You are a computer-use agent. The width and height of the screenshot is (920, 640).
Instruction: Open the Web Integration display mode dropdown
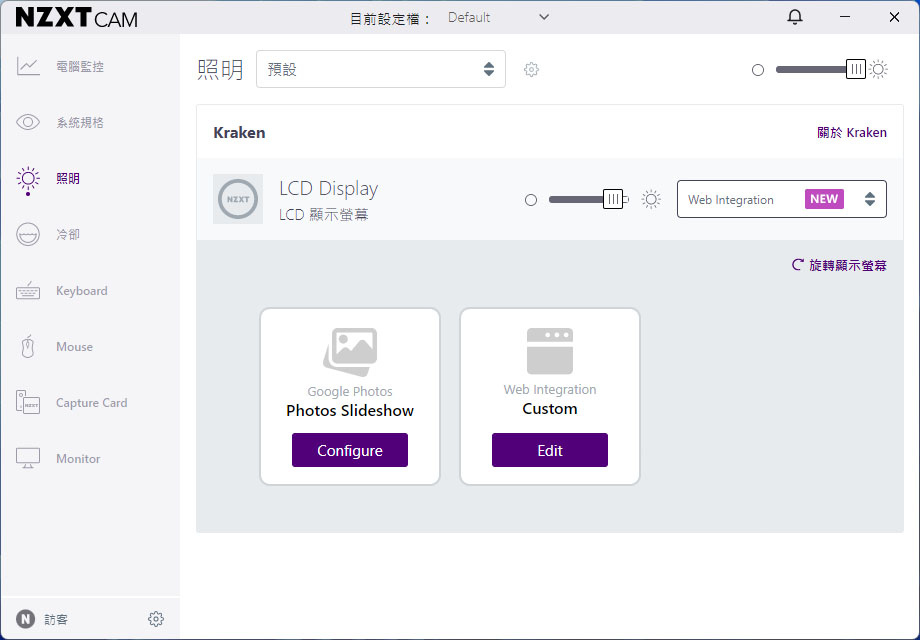coord(782,199)
